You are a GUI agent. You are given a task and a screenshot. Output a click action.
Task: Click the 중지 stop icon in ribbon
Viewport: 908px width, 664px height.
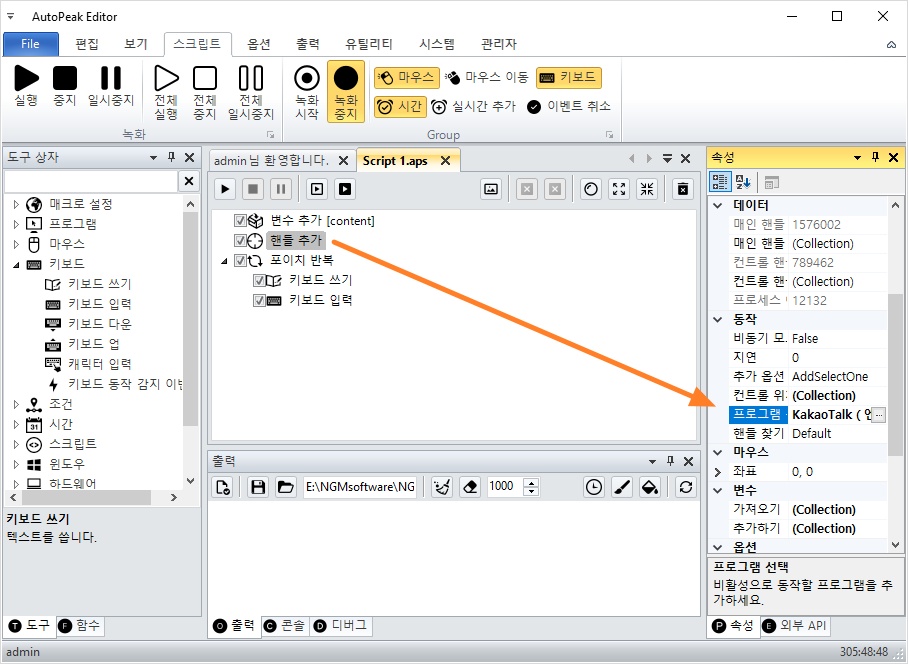pyautogui.click(x=65, y=78)
